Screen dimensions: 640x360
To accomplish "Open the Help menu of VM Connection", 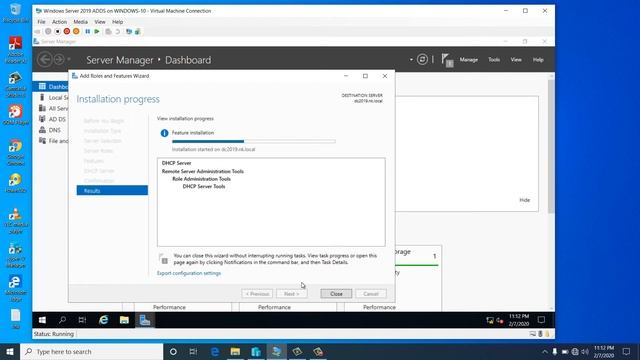I will click(118, 22).
